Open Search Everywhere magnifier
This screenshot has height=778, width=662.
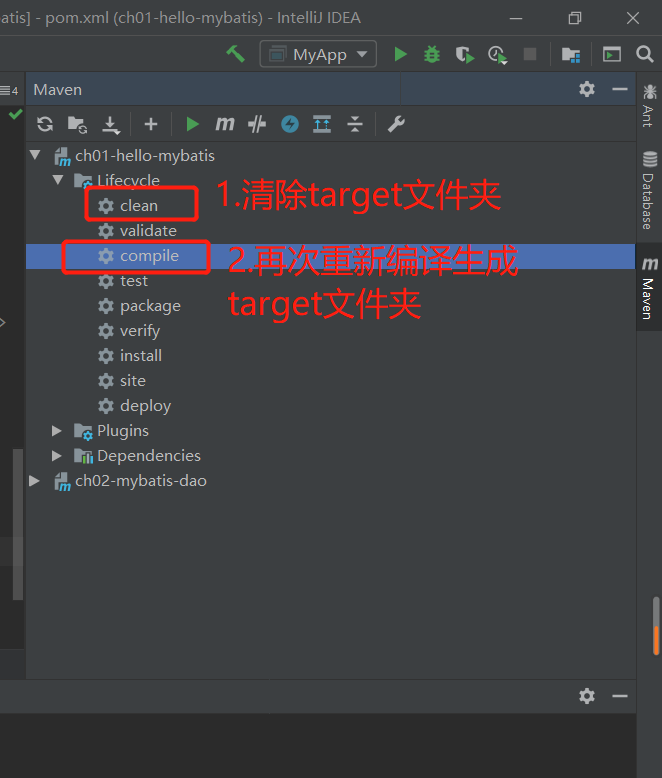[x=645, y=54]
